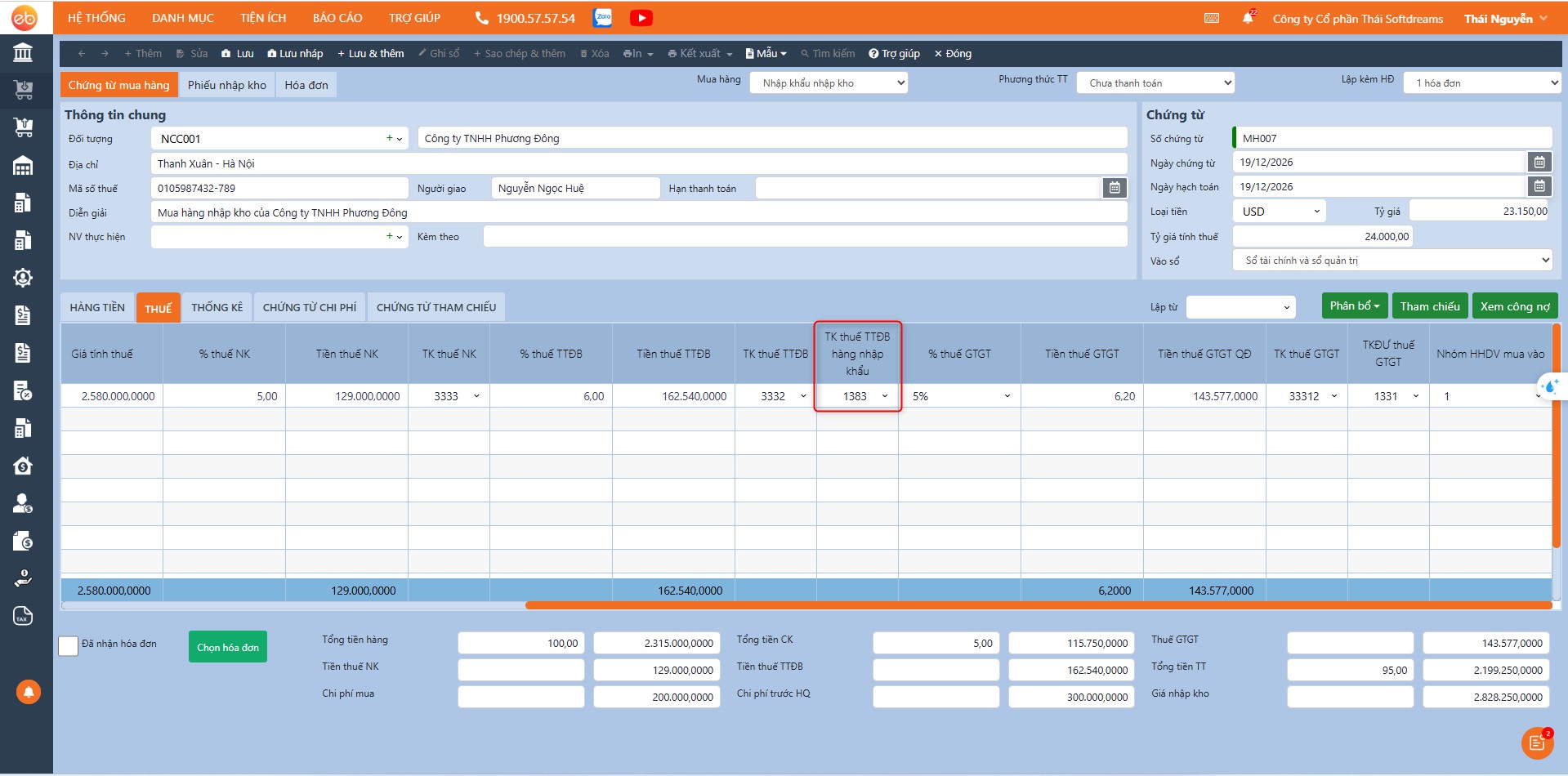Expand the Phương thức TT dropdown
This screenshot has width=1568, height=776.
click(x=1155, y=83)
